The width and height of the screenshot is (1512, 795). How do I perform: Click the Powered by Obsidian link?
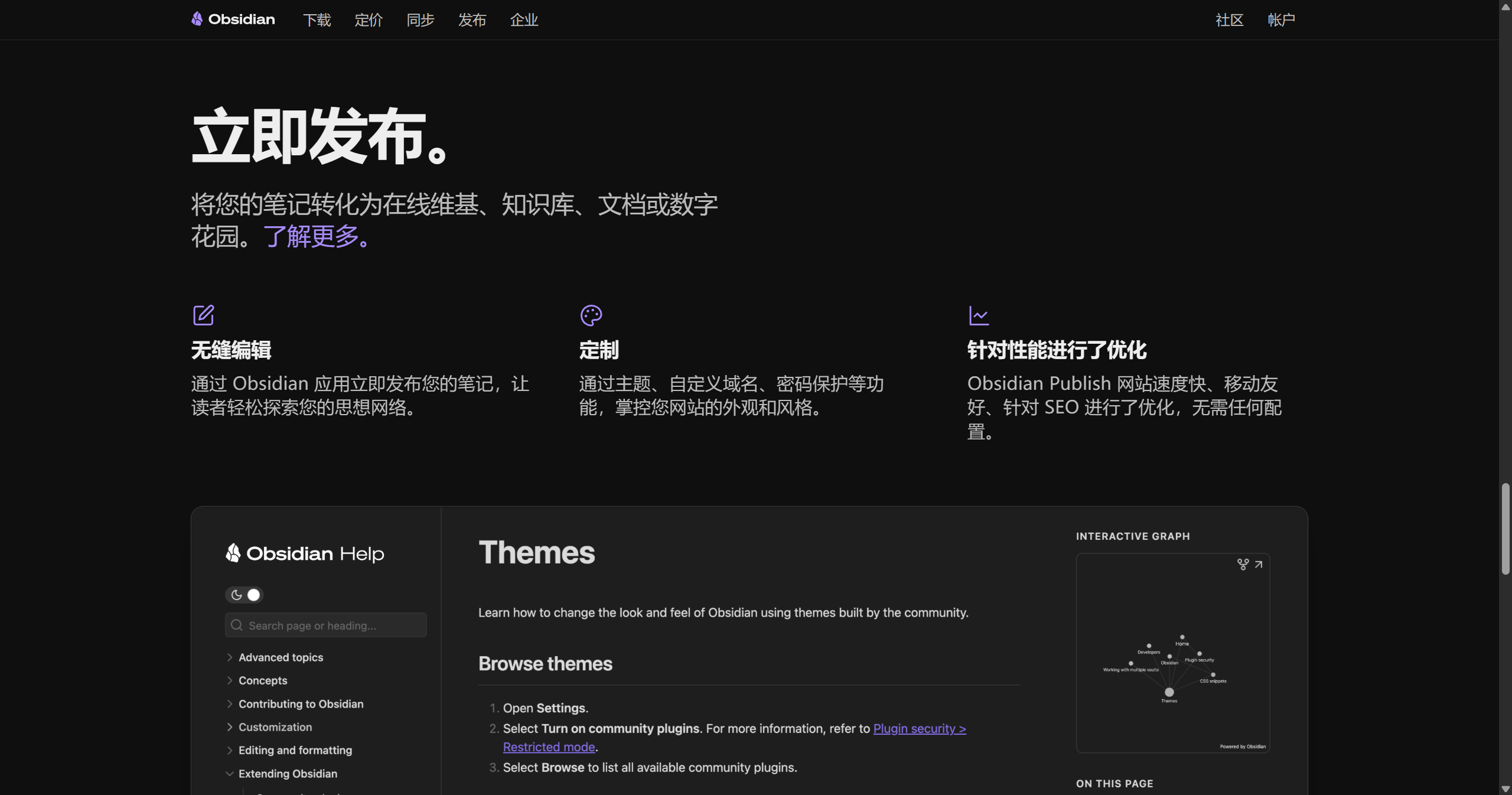[1243, 747]
